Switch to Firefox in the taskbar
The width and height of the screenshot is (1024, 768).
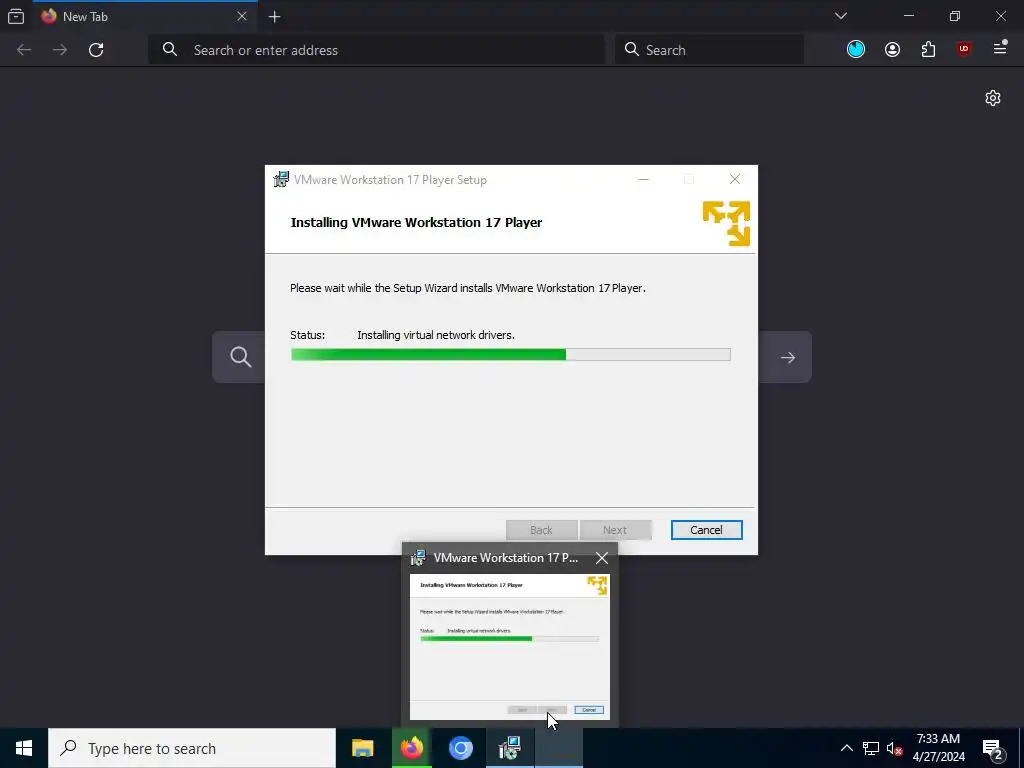411,748
